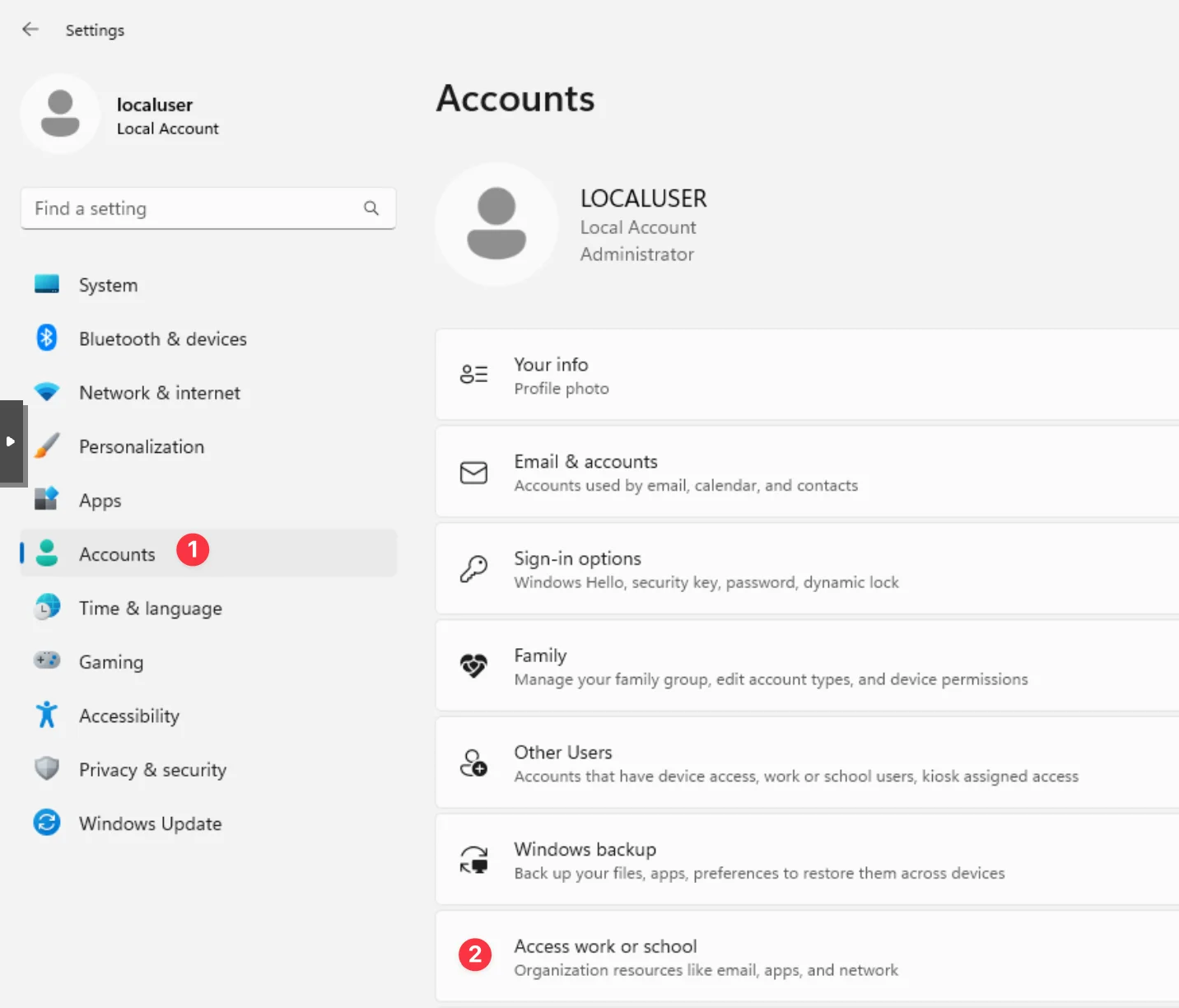Click the large LOCALUSER profile picture
The height and width of the screenshot is (1008, 1179).
[x=496, y=224]
